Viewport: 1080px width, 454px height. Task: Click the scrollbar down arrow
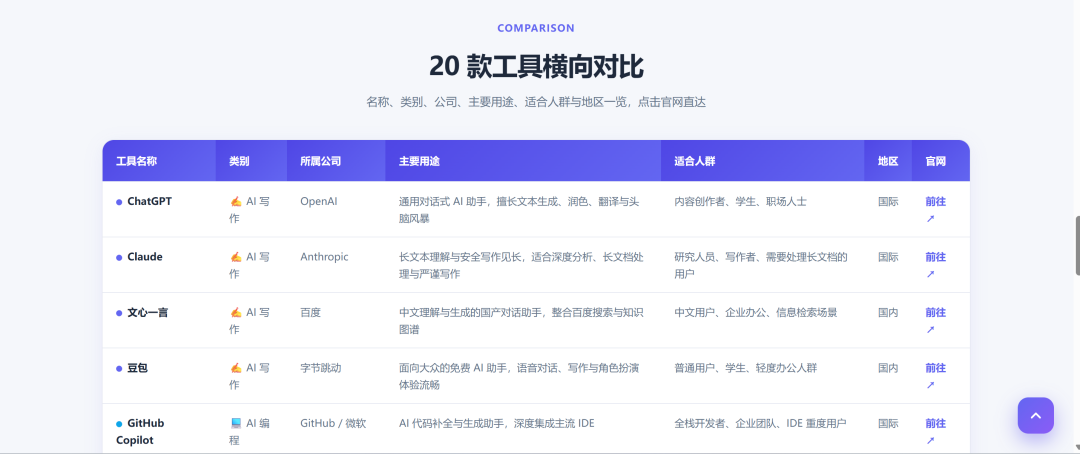pyautogui.click(x=1077, y=447)
